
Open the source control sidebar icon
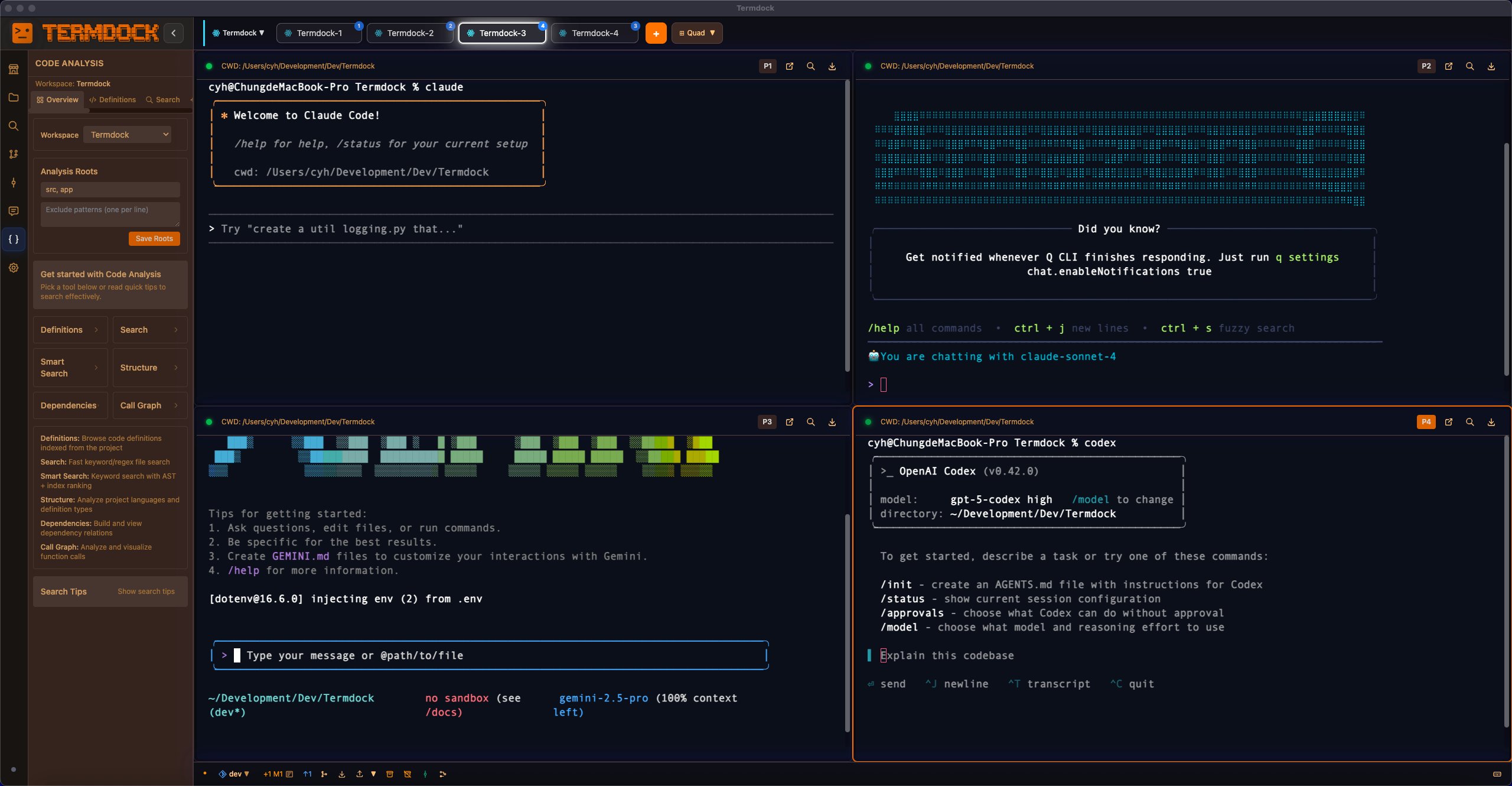coord(14,154)
